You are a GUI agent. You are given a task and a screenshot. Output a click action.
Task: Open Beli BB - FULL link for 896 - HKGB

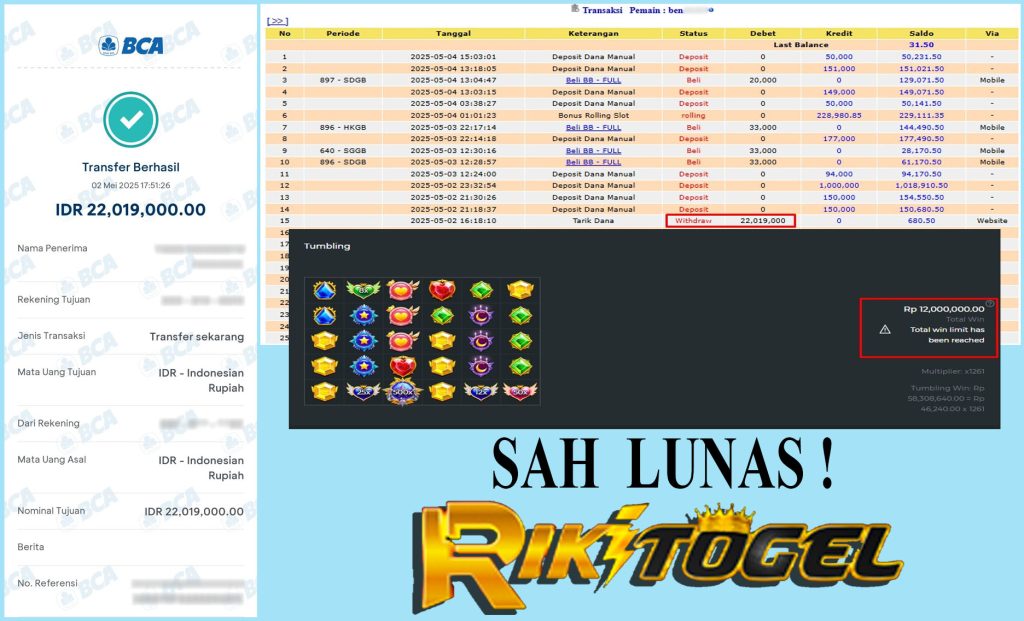click(x=593, y=127)
